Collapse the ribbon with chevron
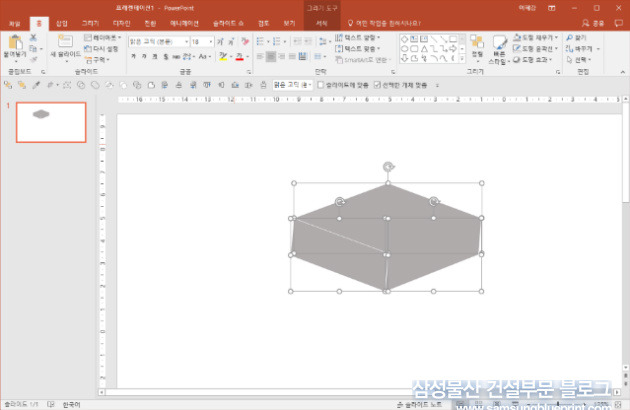Viewport: 630px width, 410px height. [x=622, y=72]
